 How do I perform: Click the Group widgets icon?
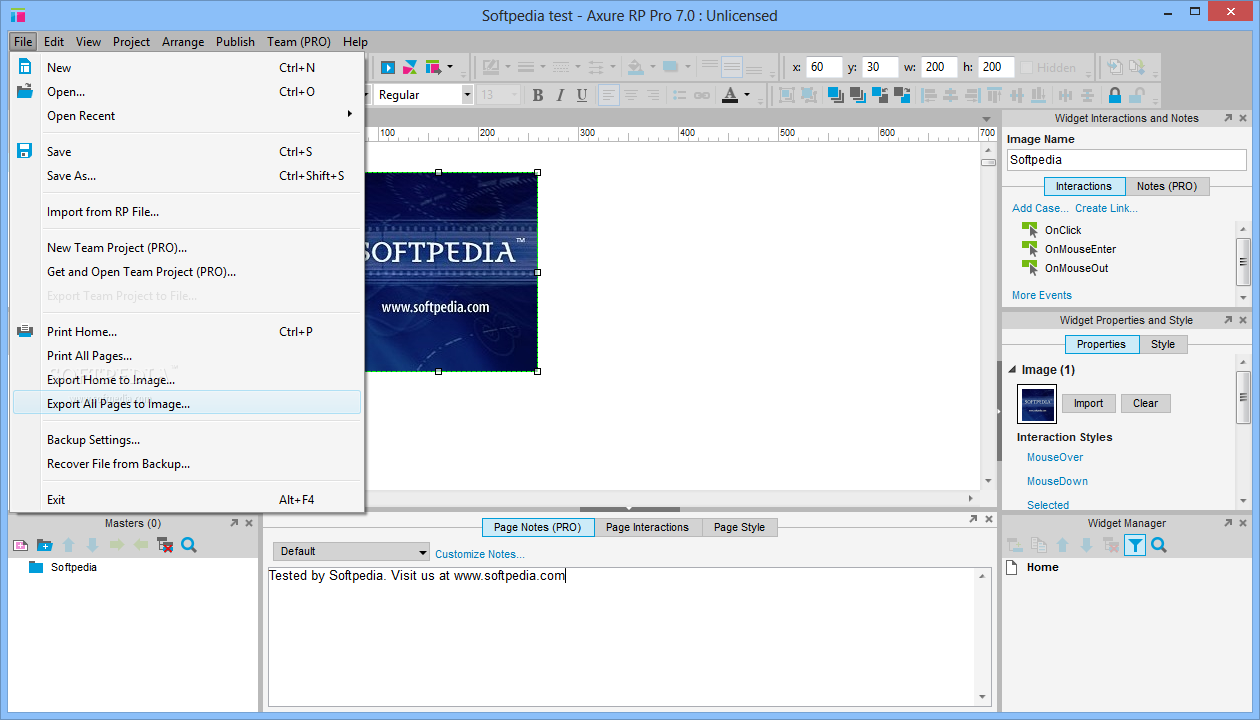[x=786, y=95]
